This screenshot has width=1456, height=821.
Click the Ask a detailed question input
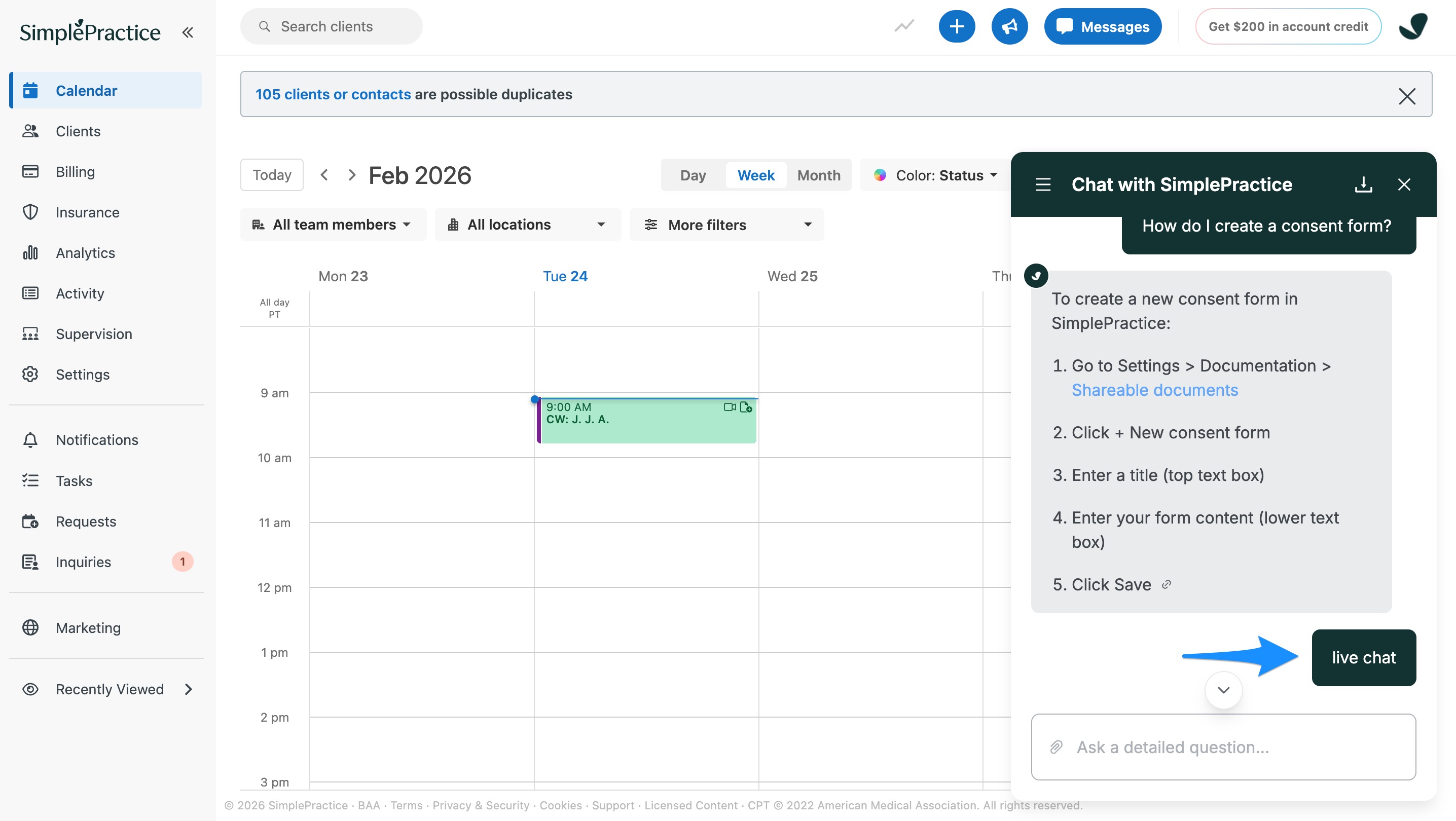point(1223,747)
